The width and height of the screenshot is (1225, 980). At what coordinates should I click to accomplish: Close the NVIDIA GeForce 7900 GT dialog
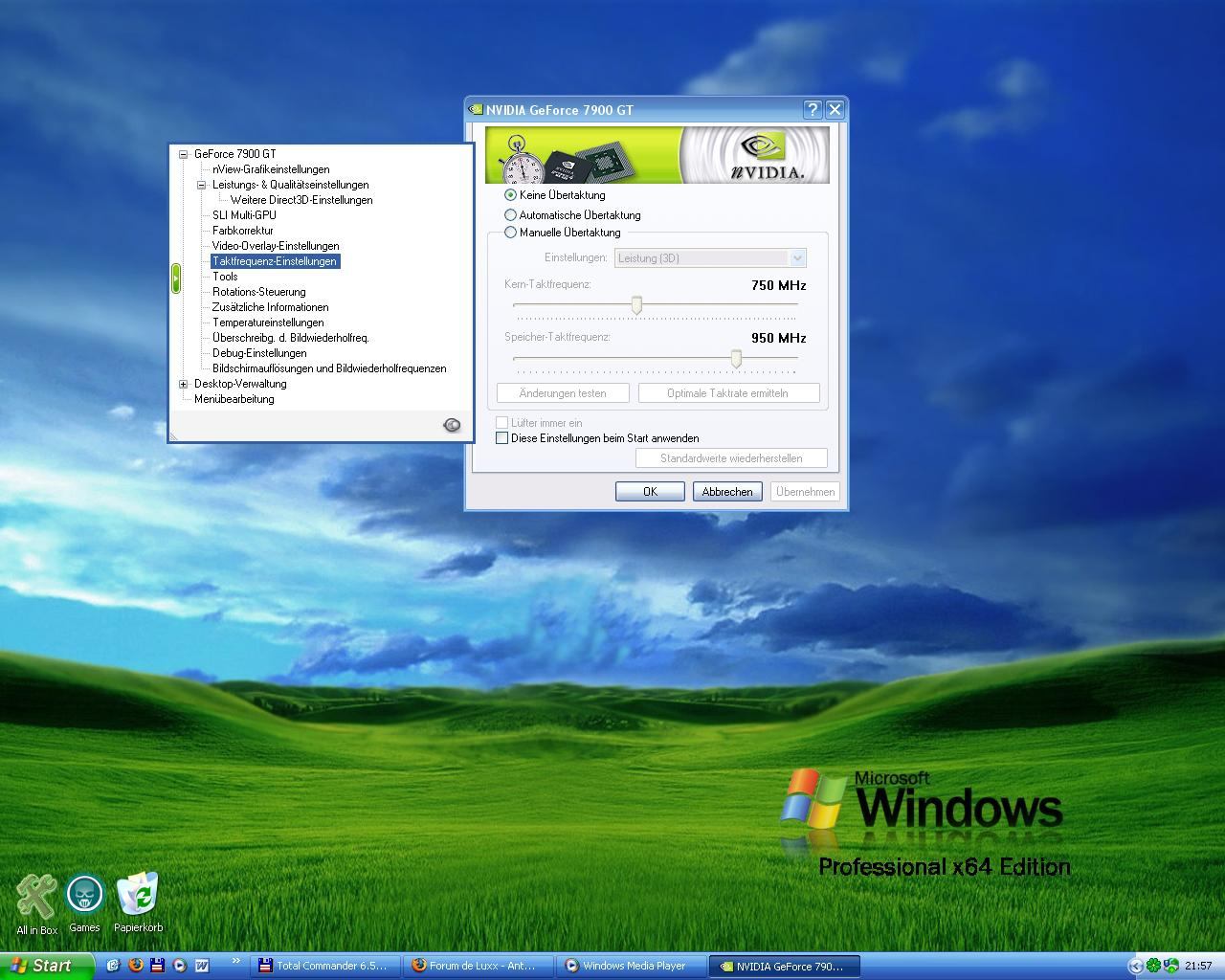[835, 110]
